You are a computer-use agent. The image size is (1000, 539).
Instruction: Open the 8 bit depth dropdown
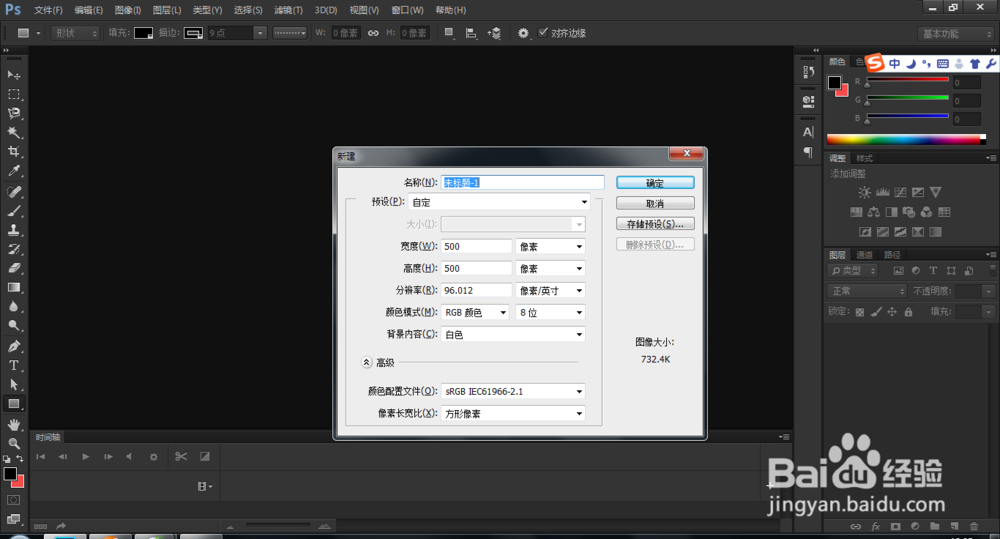(x=550, y=313)
